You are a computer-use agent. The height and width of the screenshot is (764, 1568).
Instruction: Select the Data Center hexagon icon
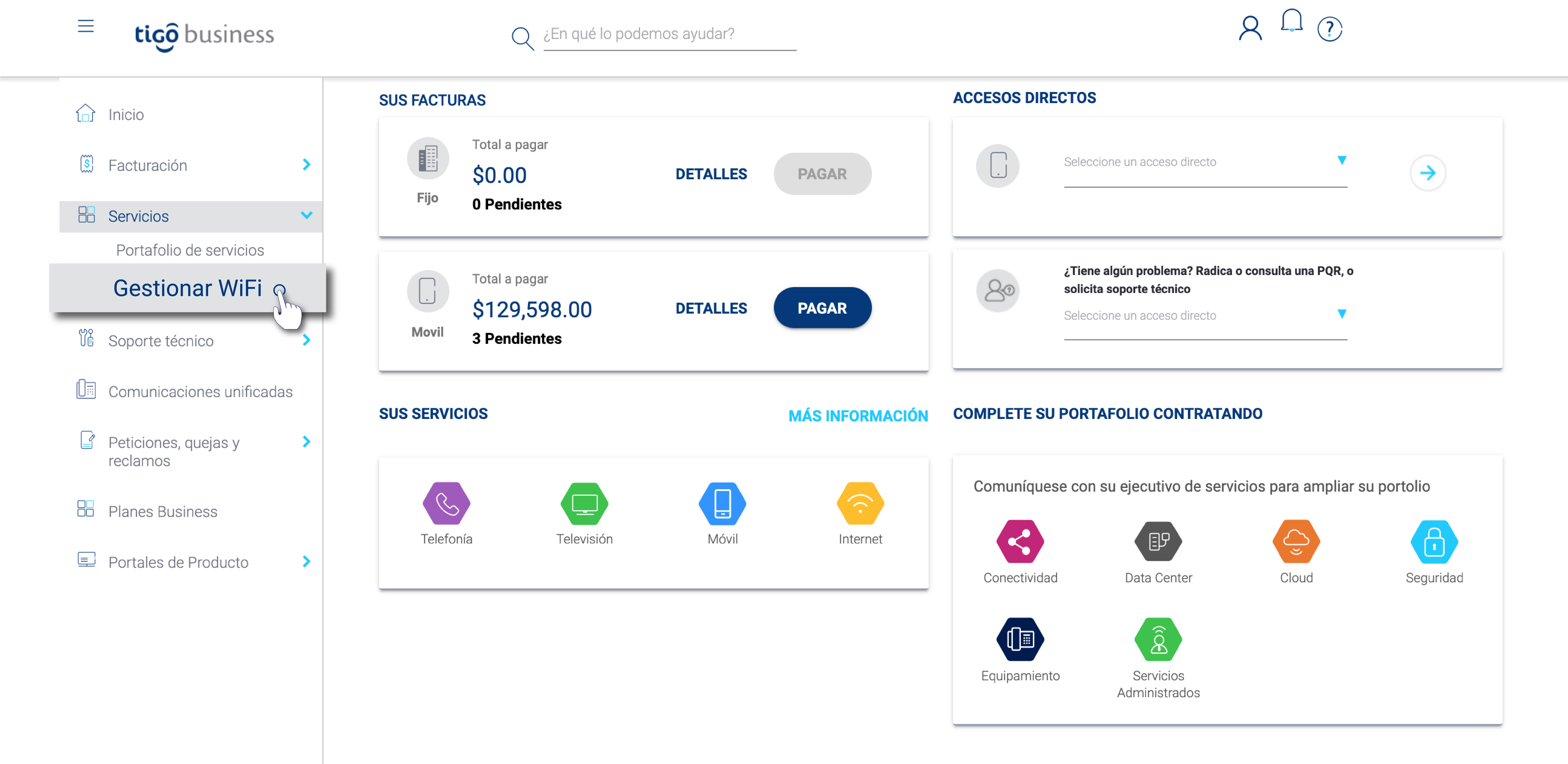[1158, 541]
